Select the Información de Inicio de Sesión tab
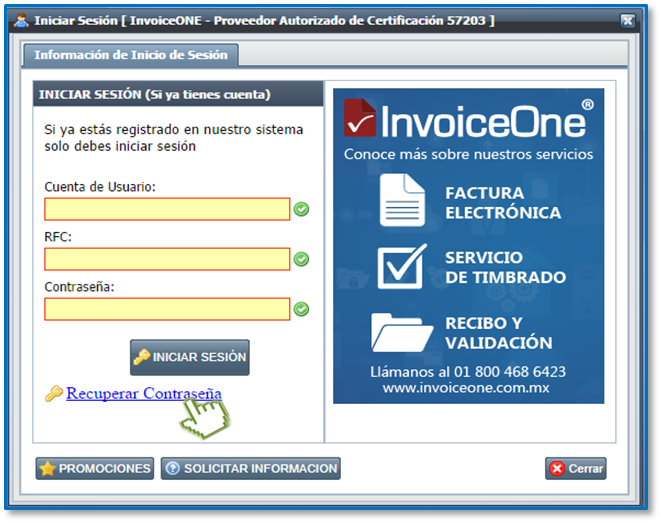This screenshot has height=523, width=661. coord(131,55)
